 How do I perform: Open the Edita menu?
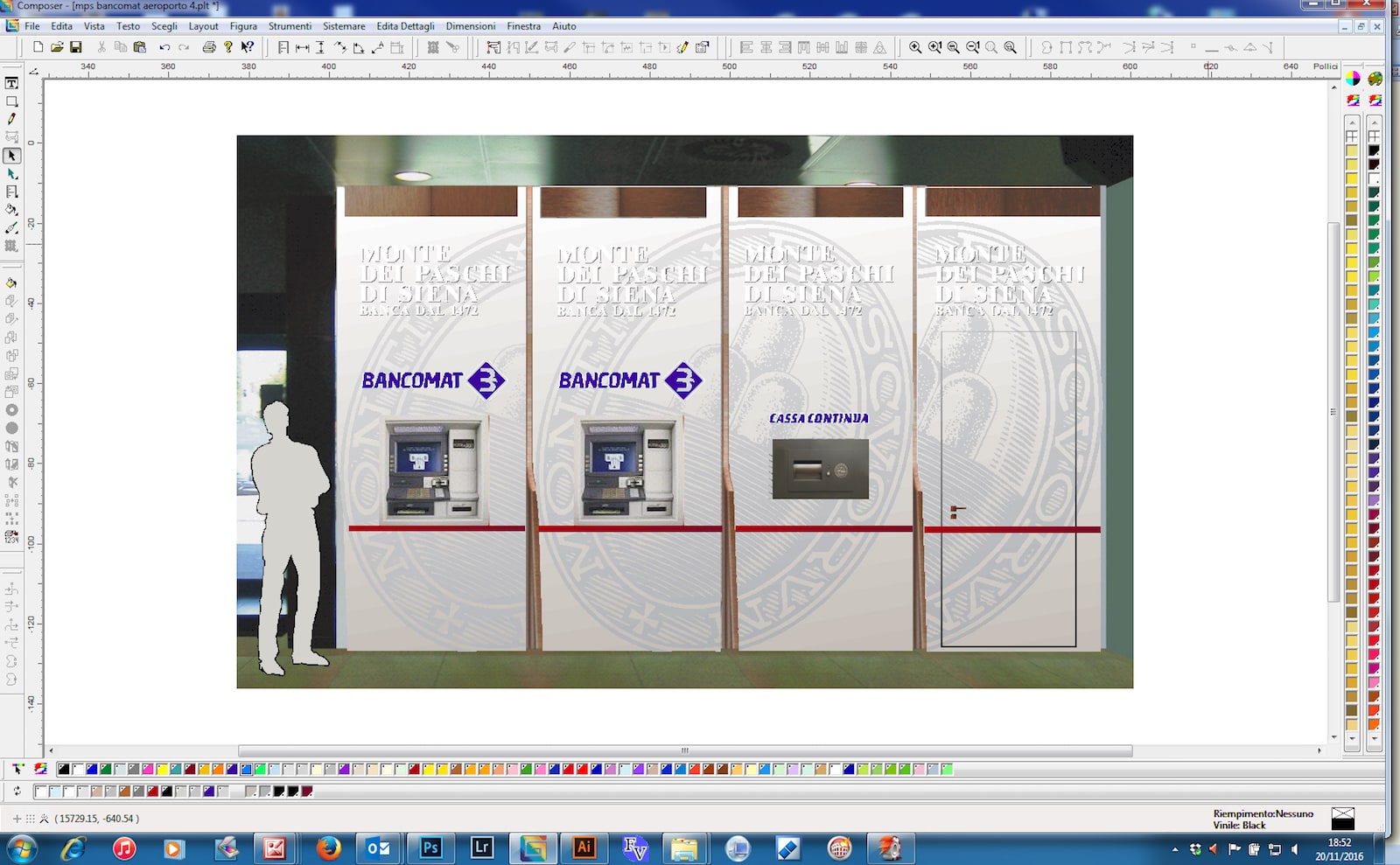point(61,26)
